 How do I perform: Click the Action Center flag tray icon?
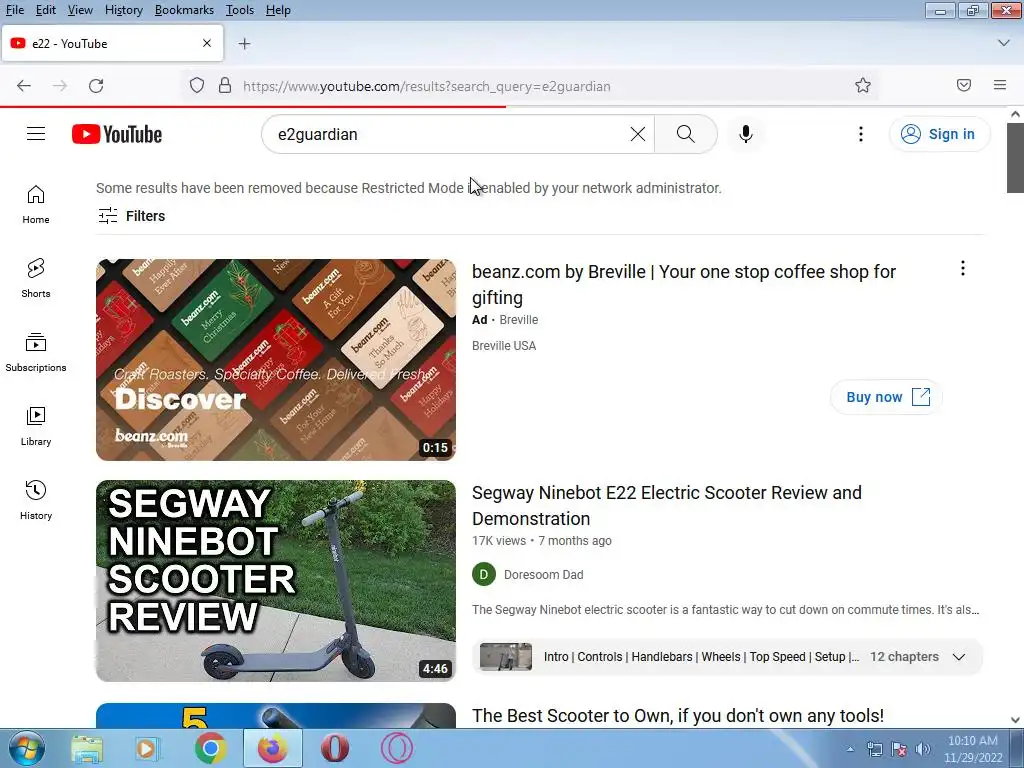(899, 749)
